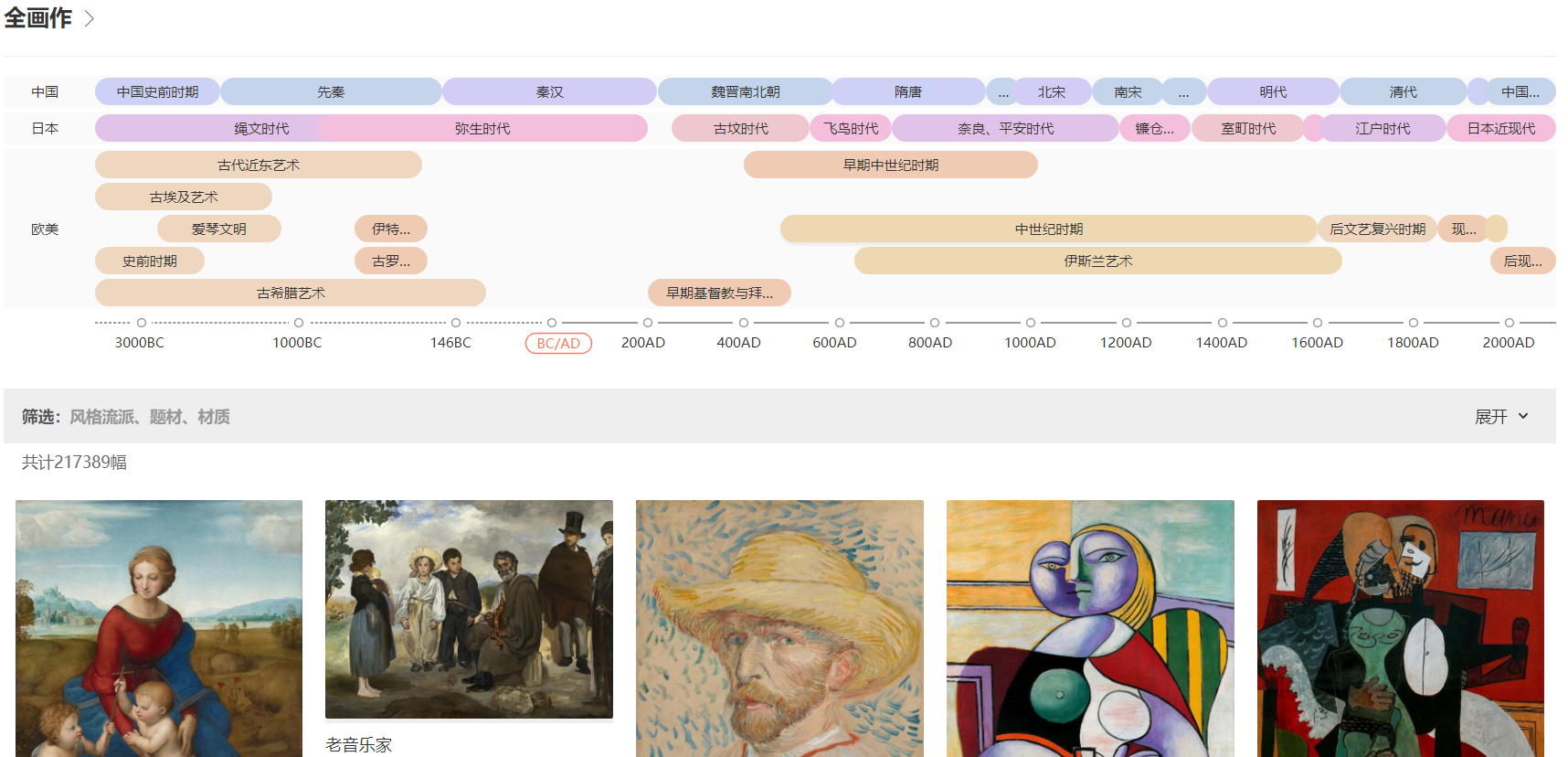The width and height of the screenshot is (1568, 757).
Task: Jump to 200AD on timeline
Action: pos(643,342)
